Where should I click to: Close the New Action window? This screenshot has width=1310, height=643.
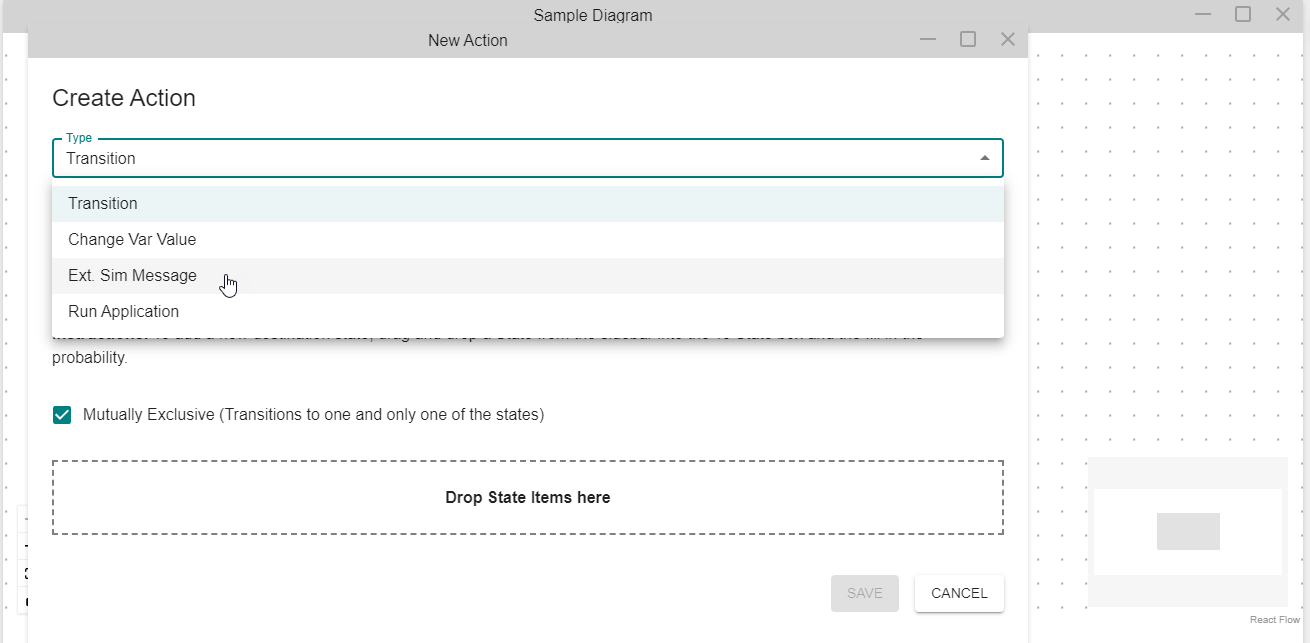pos(1008,40)
